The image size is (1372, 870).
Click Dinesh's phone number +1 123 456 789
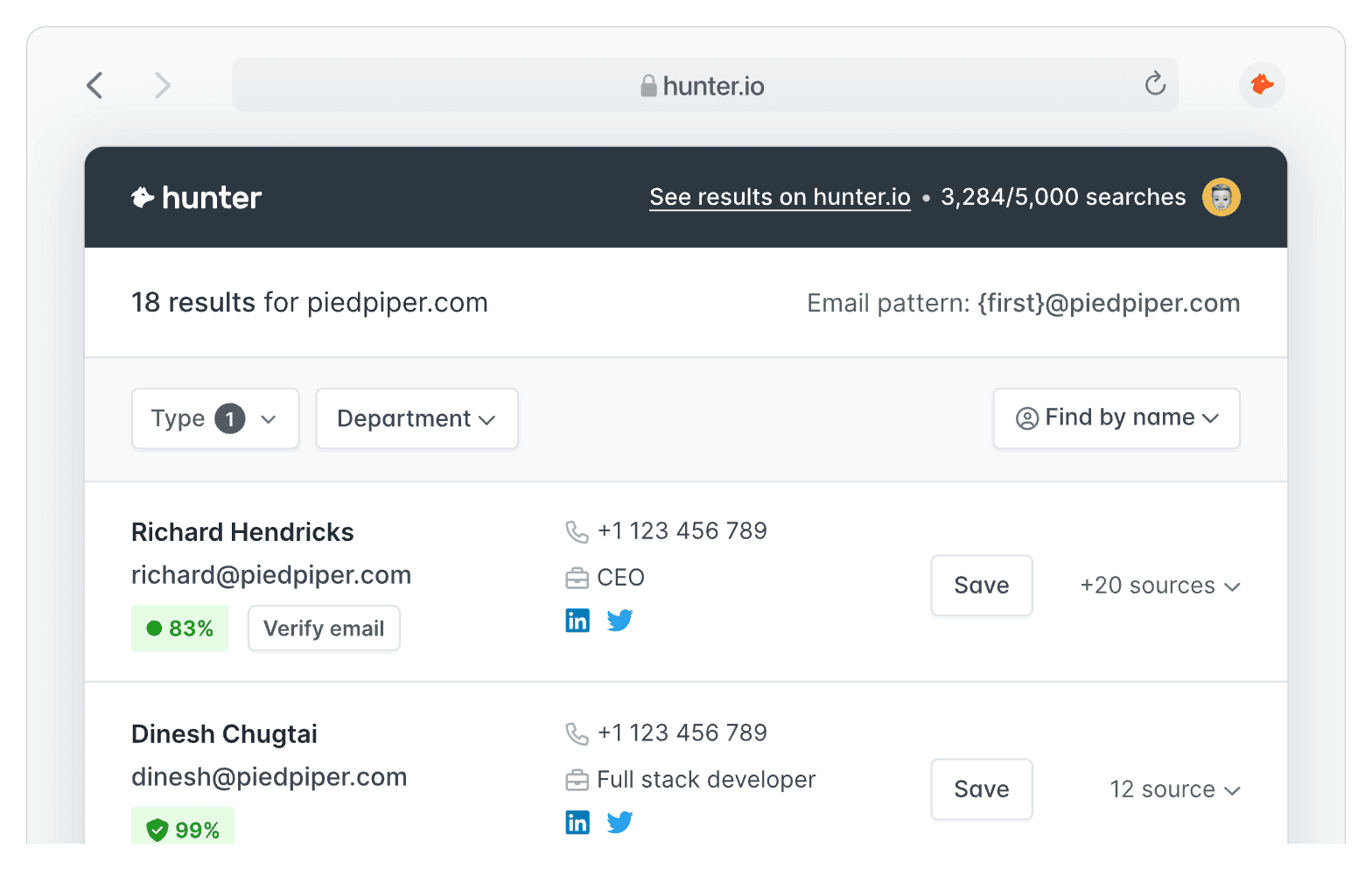tap(682, 733)
